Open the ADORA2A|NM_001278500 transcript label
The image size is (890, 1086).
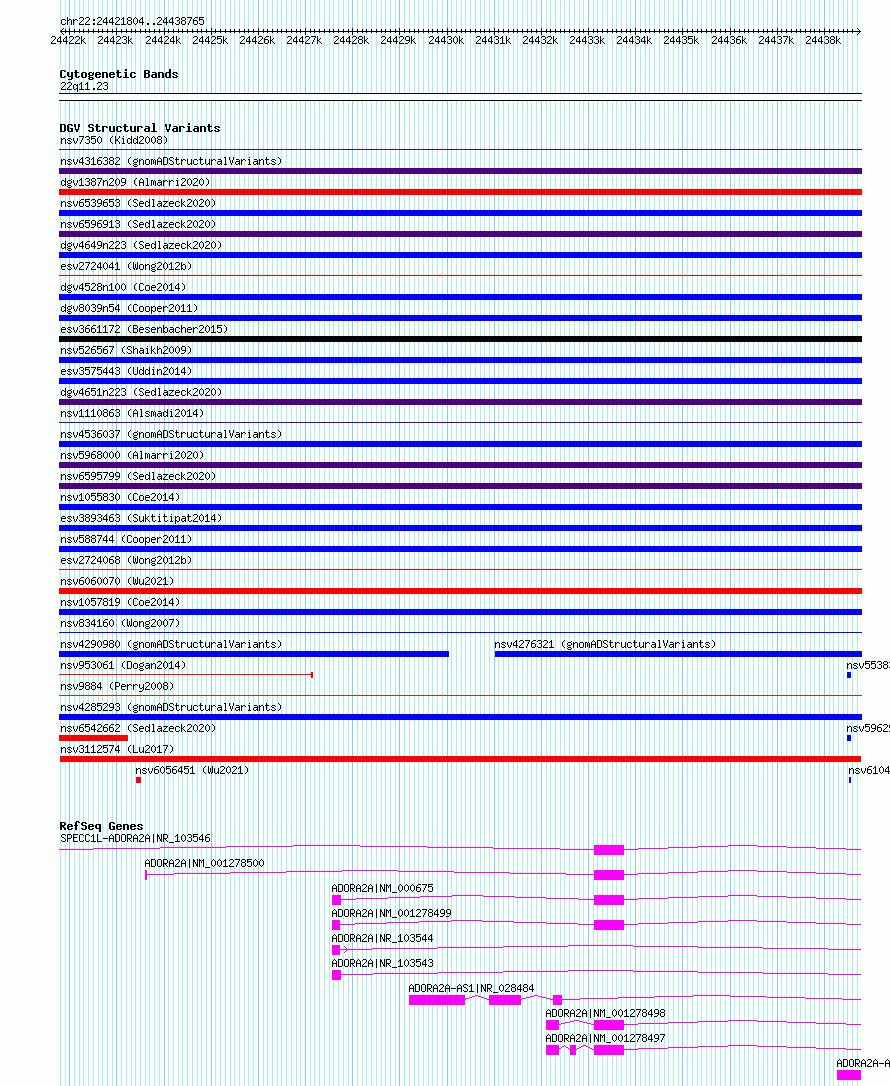tap(204, 864)
